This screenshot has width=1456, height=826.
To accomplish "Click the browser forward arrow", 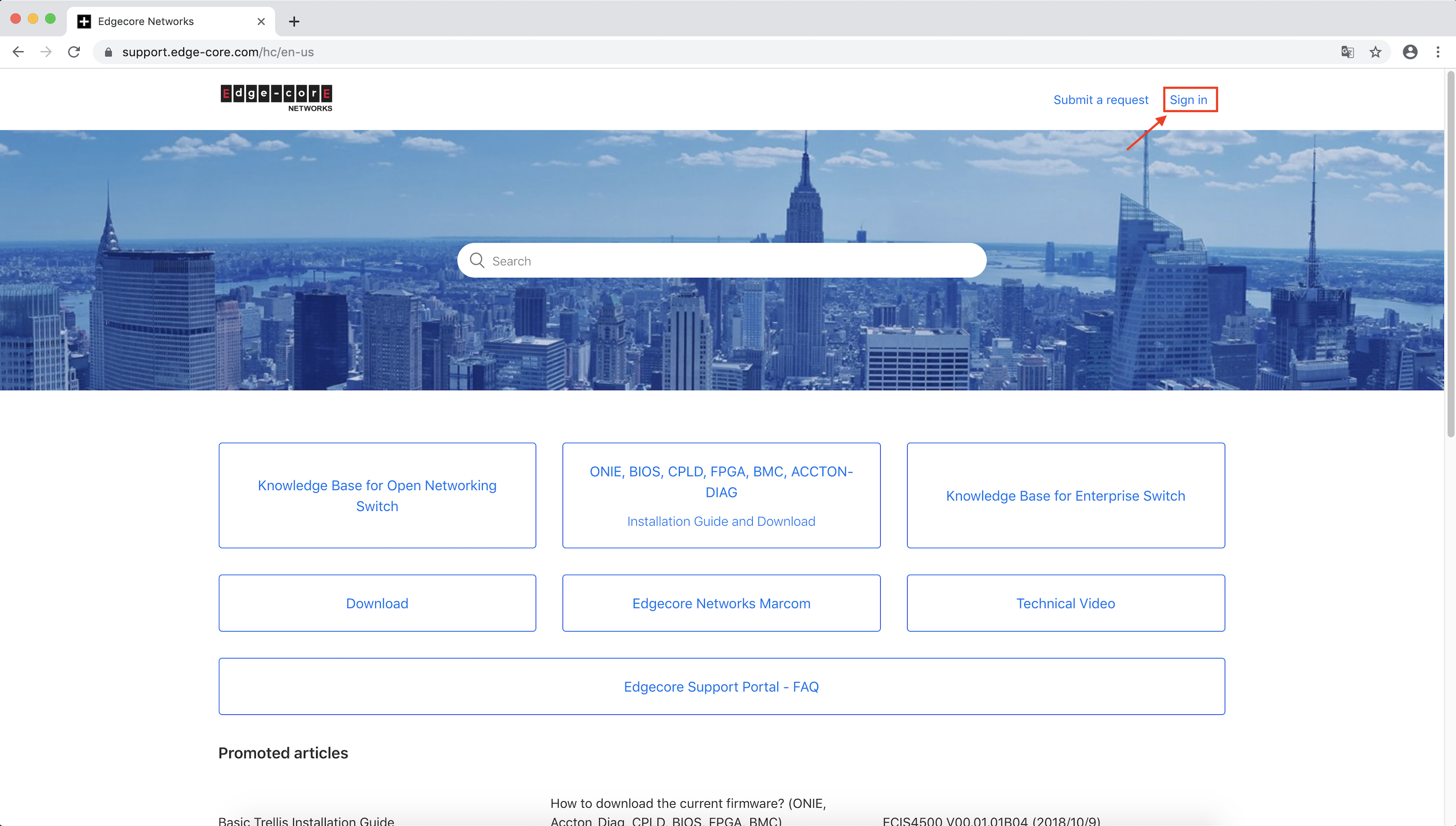I will [x=46, y=52].
